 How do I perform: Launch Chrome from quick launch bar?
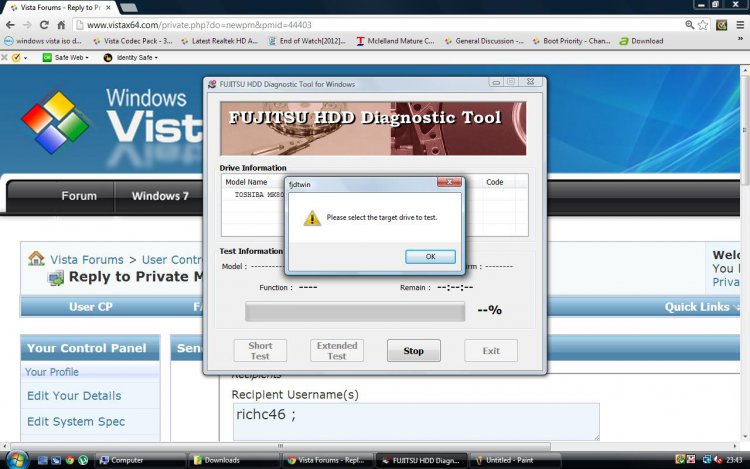(70, 460)
